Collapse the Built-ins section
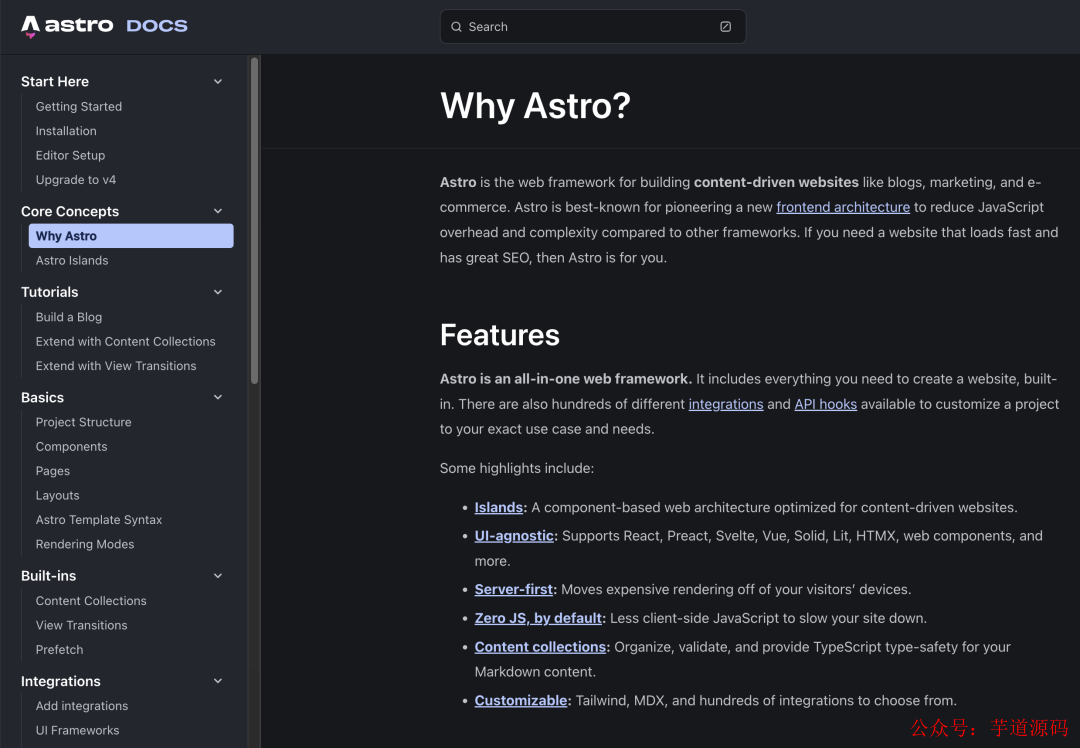Screen dimensions: 1080x748 coord(218,576)
